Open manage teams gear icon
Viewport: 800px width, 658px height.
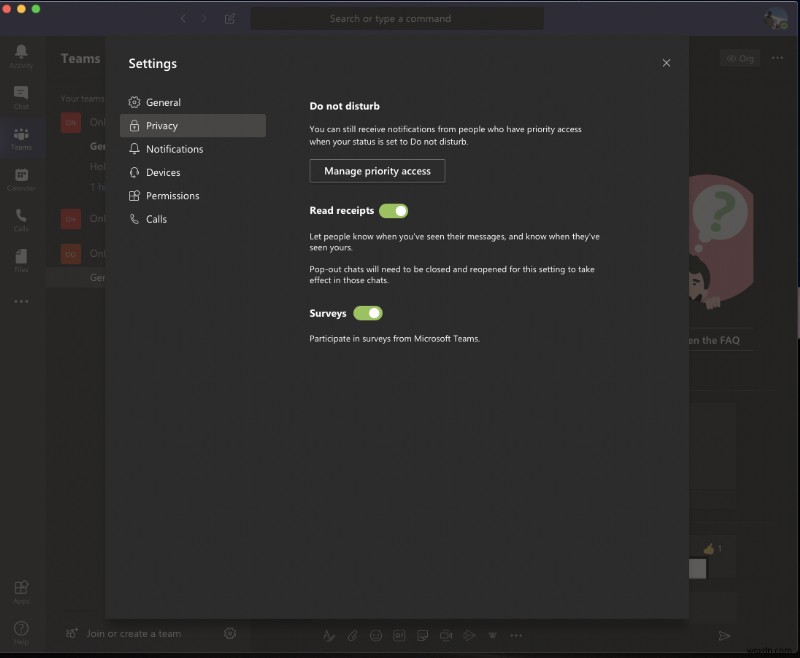pyautogui.click(x=230, y=634)
